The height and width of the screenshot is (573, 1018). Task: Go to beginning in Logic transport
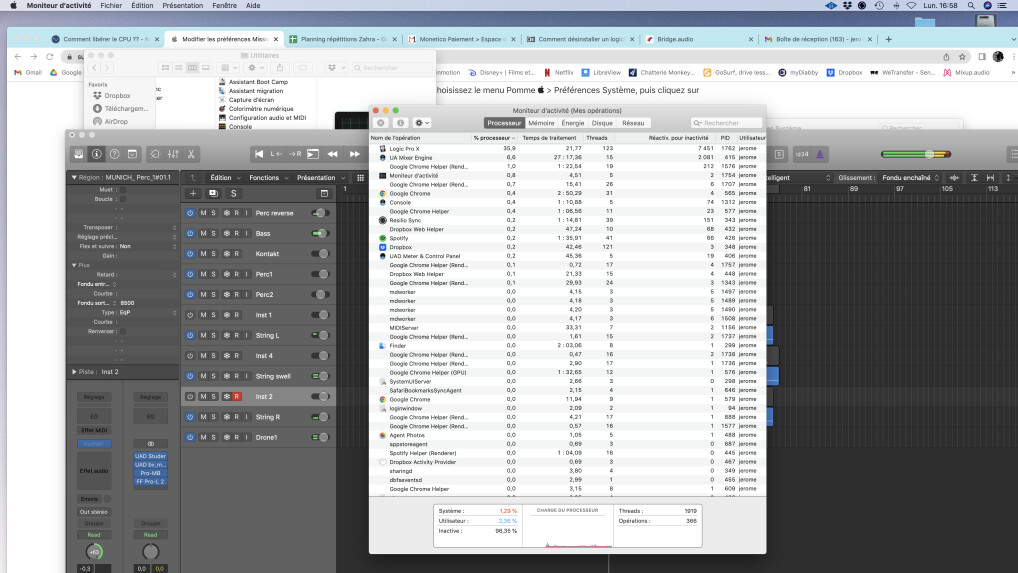pos(259,154)
